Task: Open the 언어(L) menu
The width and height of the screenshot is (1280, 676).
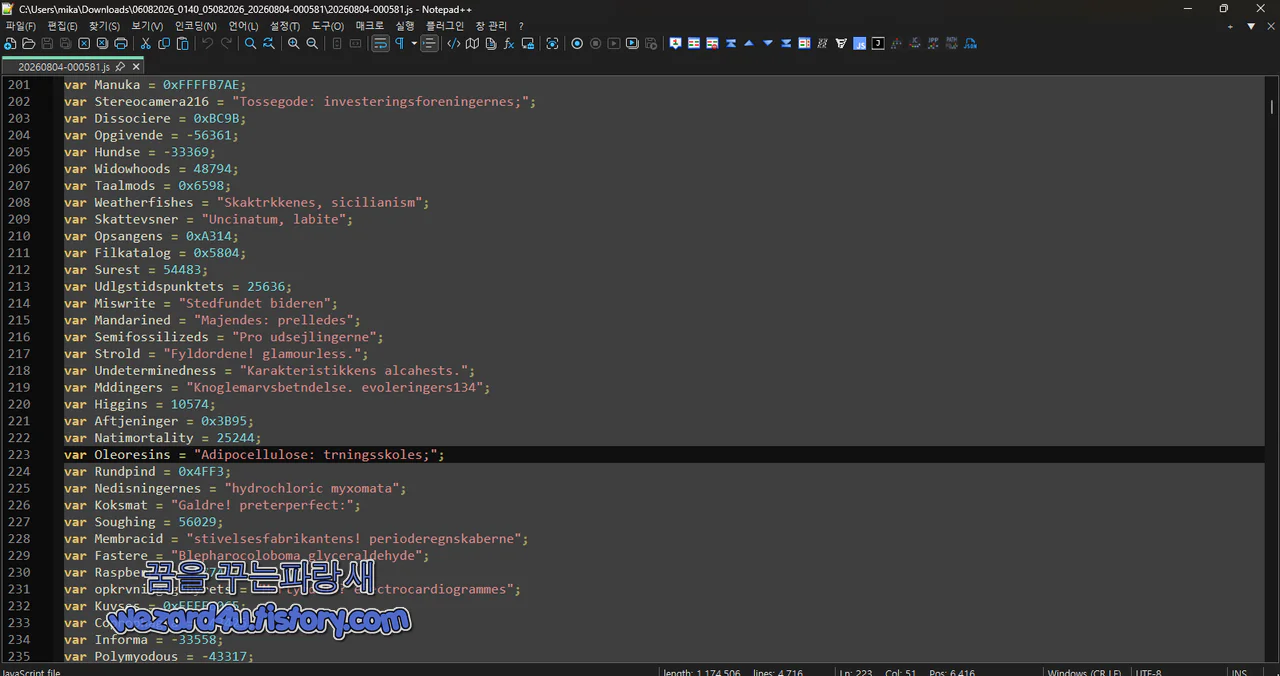Action: (243, 26)
